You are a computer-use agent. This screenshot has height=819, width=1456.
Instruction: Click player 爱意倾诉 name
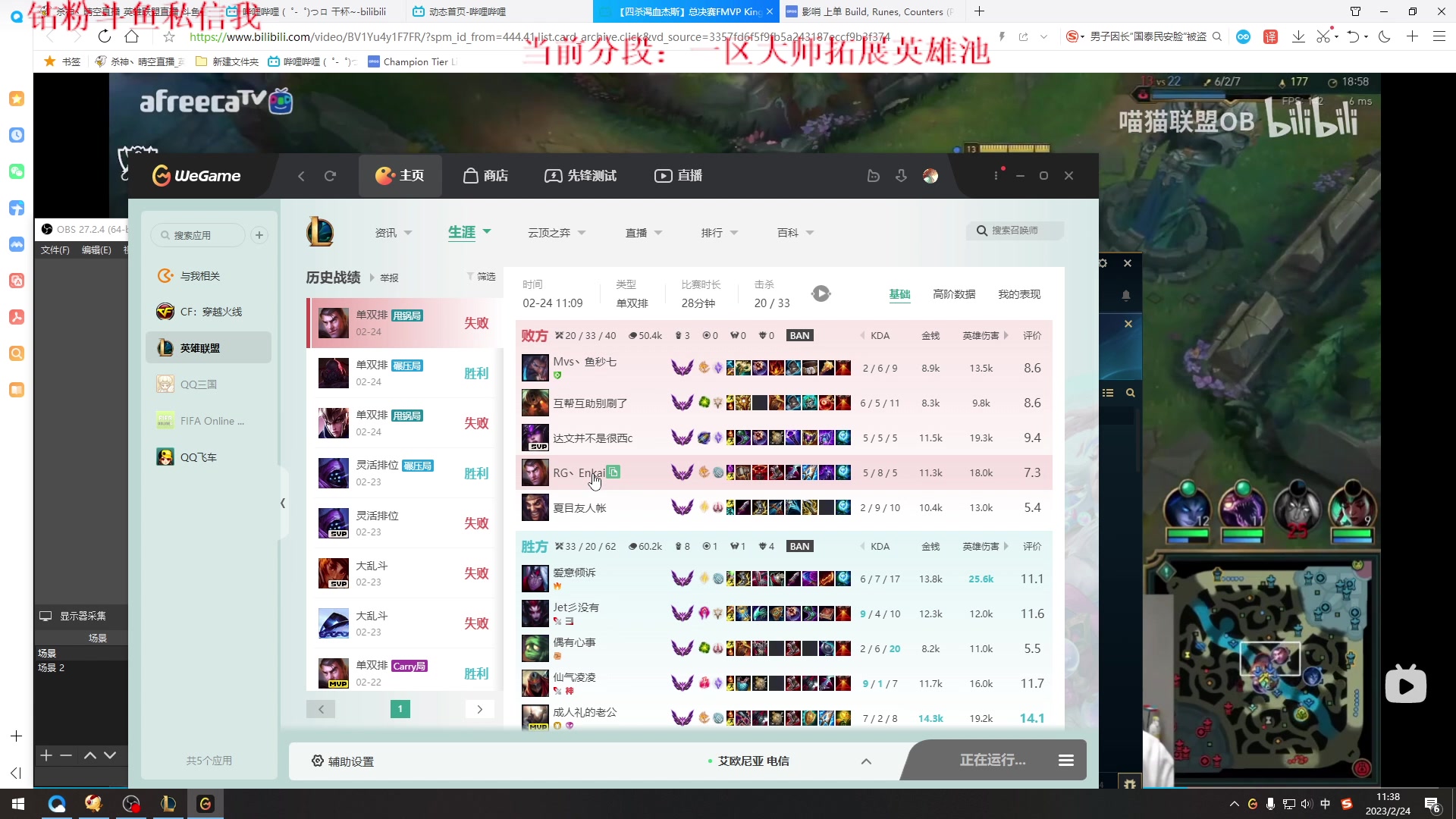[x=574, y=573]
